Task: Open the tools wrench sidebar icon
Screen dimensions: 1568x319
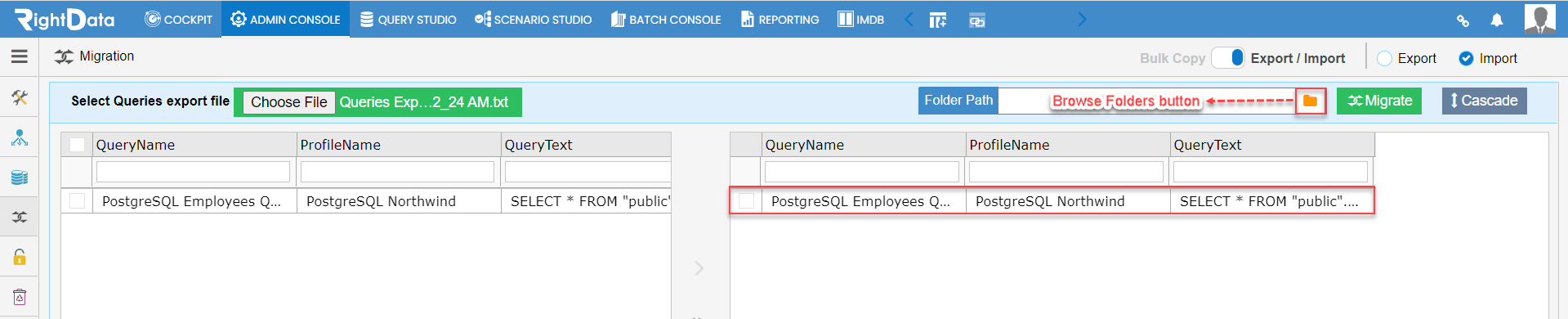Action: pos(20,98)
